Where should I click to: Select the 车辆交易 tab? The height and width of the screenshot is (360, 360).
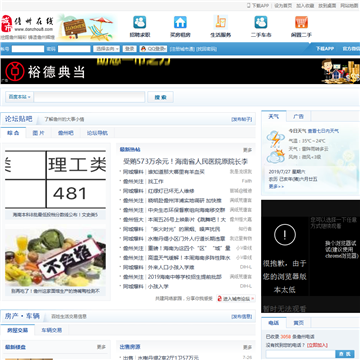tap(52, 330)
